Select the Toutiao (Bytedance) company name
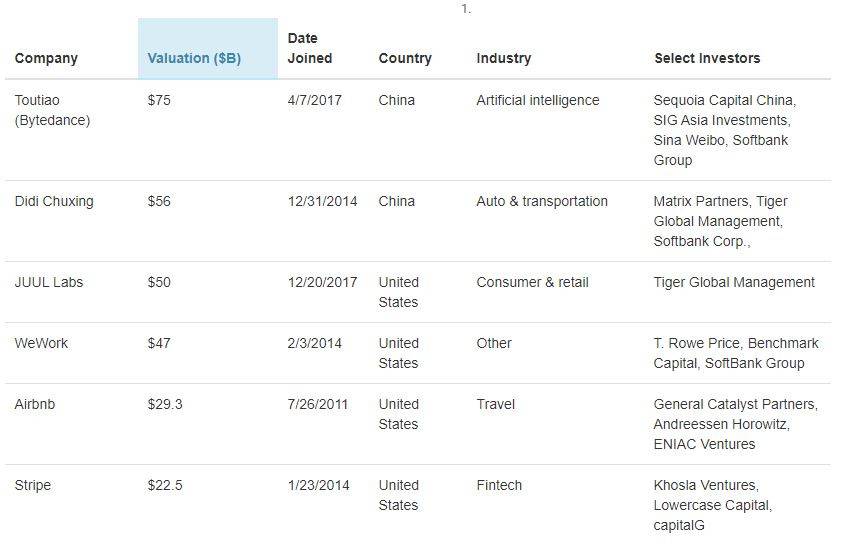The width and height of the screenshot is (848, 544). click(x=52, y=110)
